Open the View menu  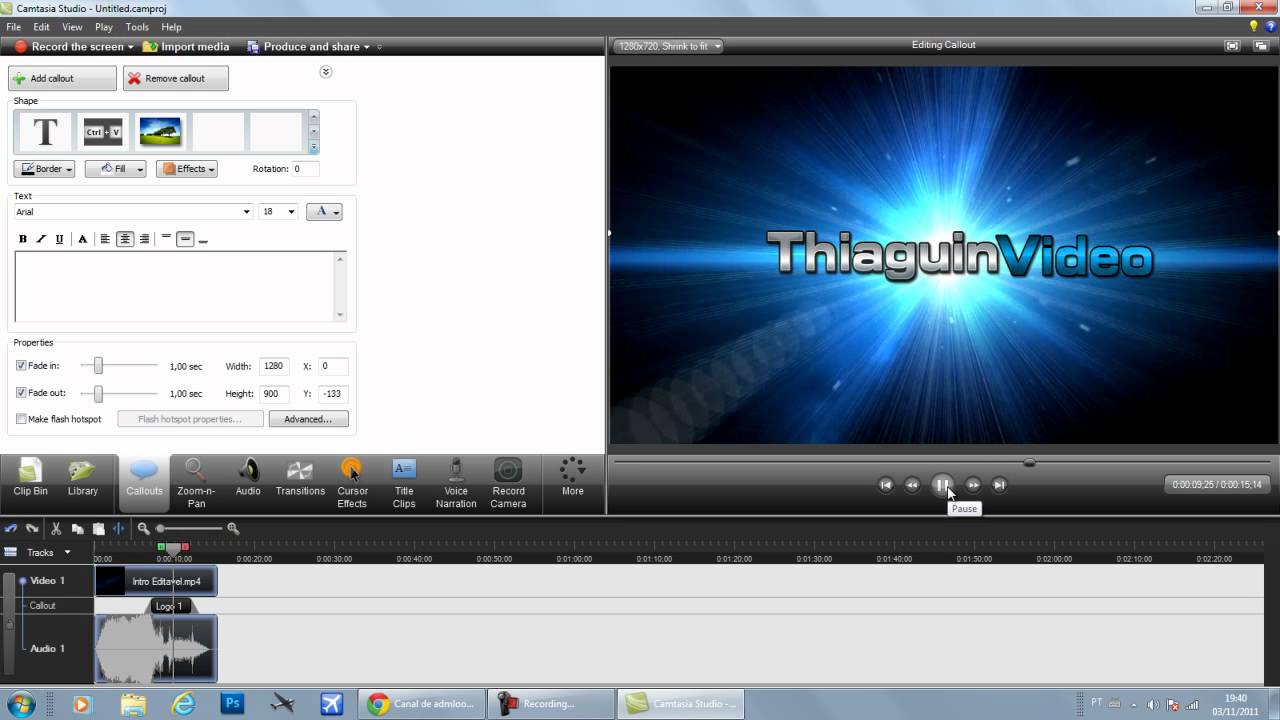coord(72,27)
